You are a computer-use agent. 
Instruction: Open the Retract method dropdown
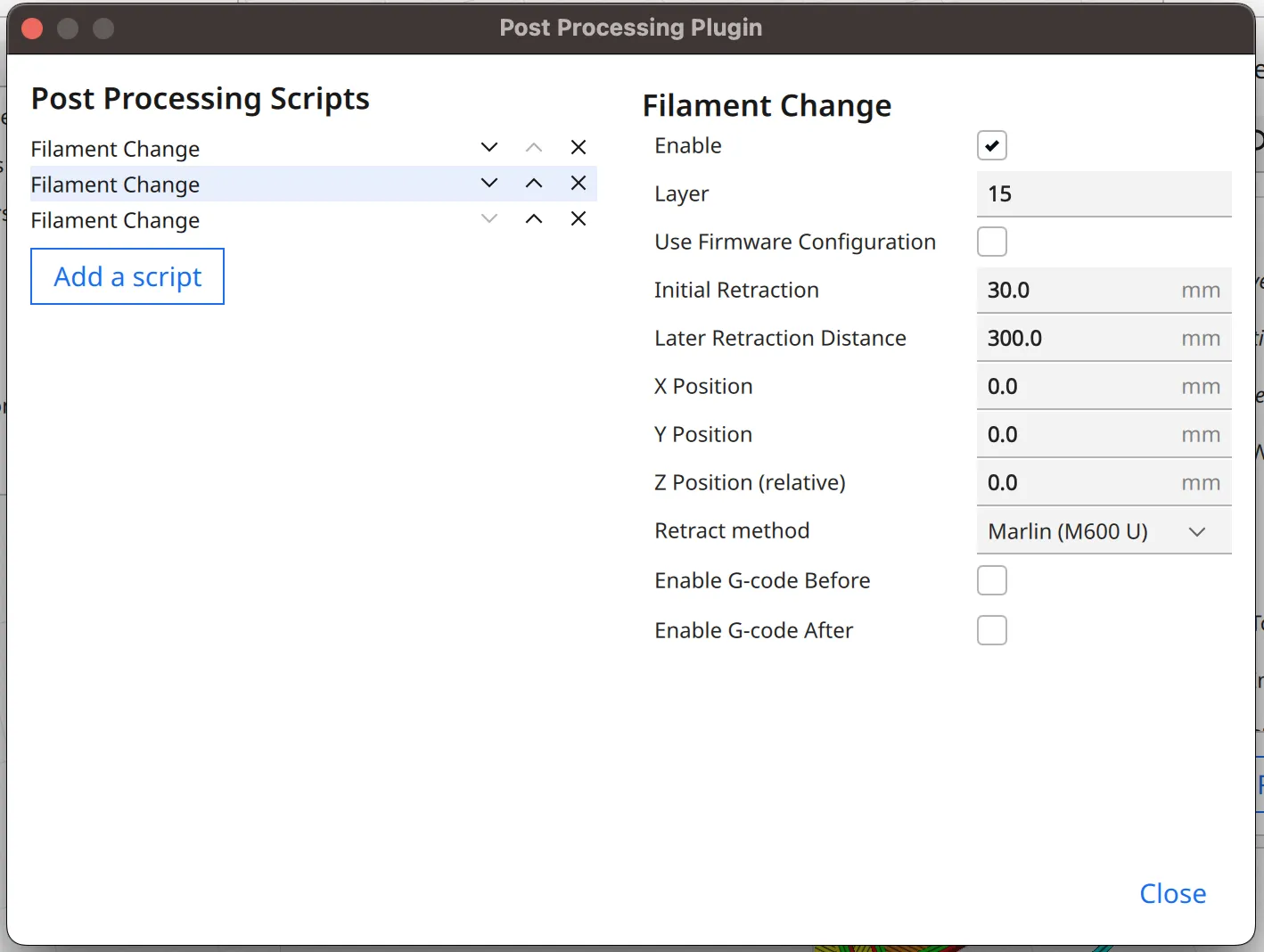coord(1104,531)
